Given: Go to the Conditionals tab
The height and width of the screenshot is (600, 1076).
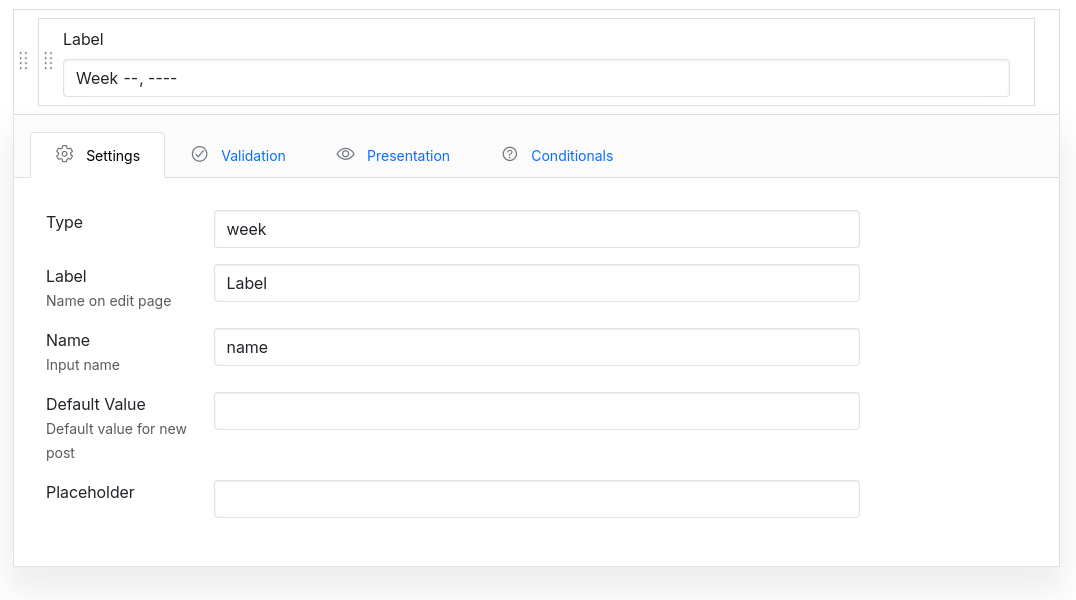Looking at the screenshot, I should (x=572, y=156).
